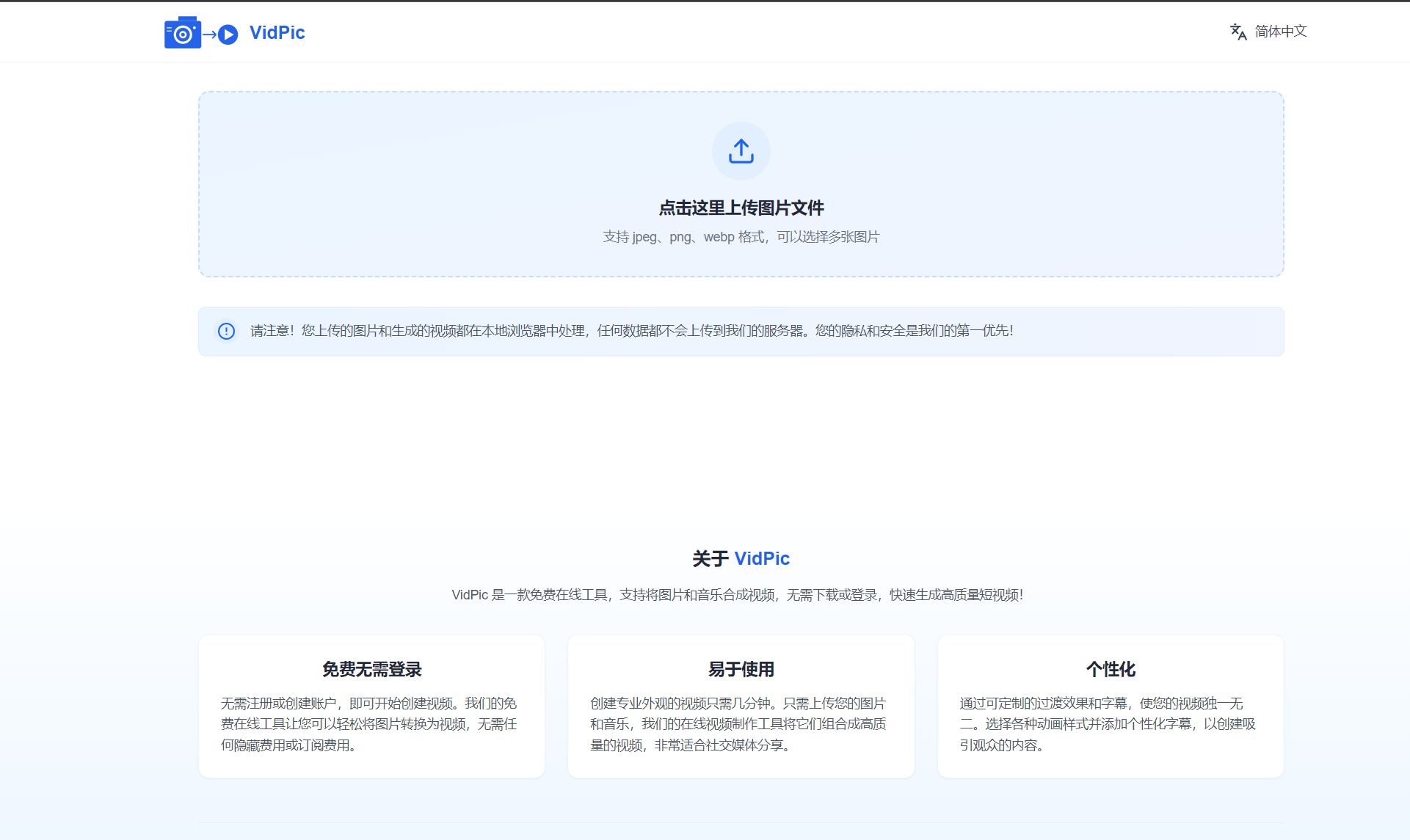Image resolution: width=1410 pixels, height=840 pixels.
Task: Click the 关于 VidPic heading
Action: [x=741, y=558]
